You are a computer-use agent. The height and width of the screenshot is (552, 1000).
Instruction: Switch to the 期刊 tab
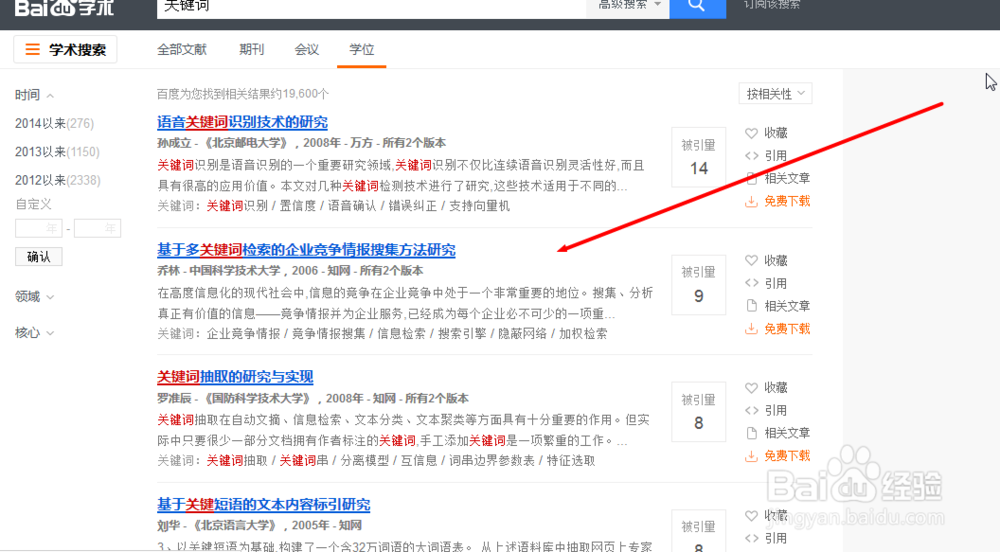click(251, 49)
